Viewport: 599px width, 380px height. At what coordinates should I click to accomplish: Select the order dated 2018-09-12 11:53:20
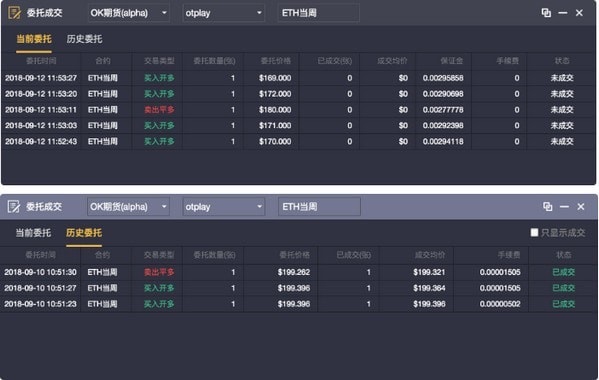click(298, 94)
